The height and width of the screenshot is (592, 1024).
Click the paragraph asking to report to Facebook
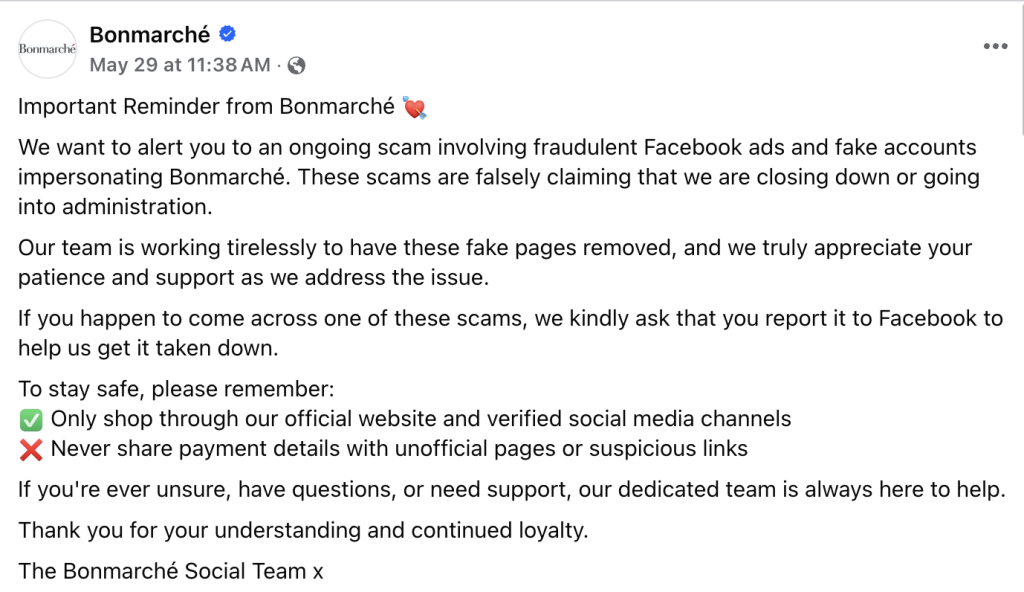[511, 333]
